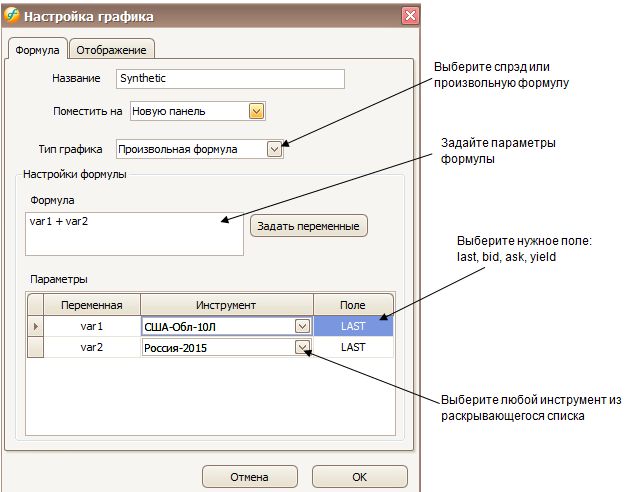Click the Название field containing Synthetic
Image resolution: width=639 pixels, height=492 pixels.
[x=229, y=79]
